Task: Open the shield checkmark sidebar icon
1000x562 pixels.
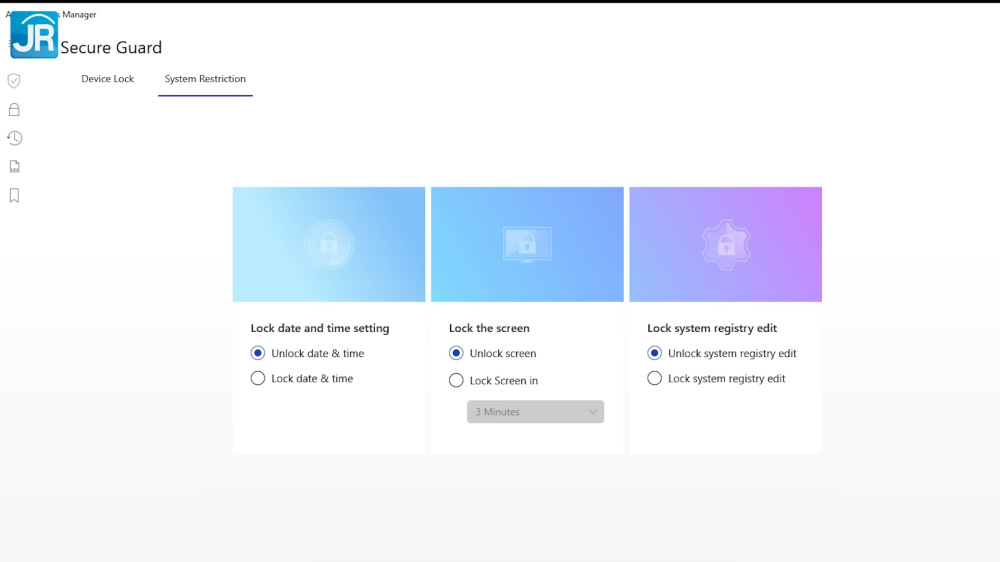Action: (14, 81)
